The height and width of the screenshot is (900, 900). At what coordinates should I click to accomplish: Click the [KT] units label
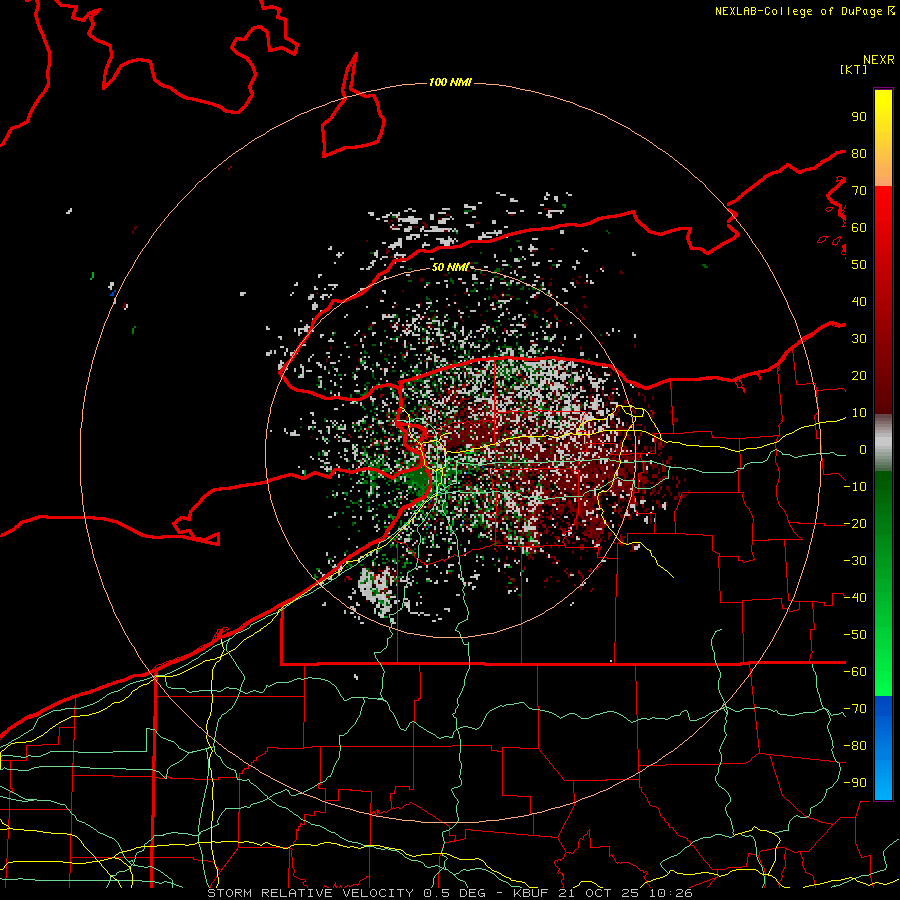point(854,69)
